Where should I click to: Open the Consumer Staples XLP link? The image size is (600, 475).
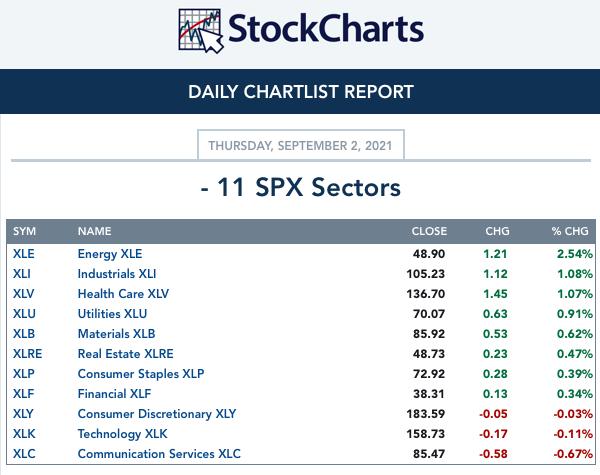(141, 374)
